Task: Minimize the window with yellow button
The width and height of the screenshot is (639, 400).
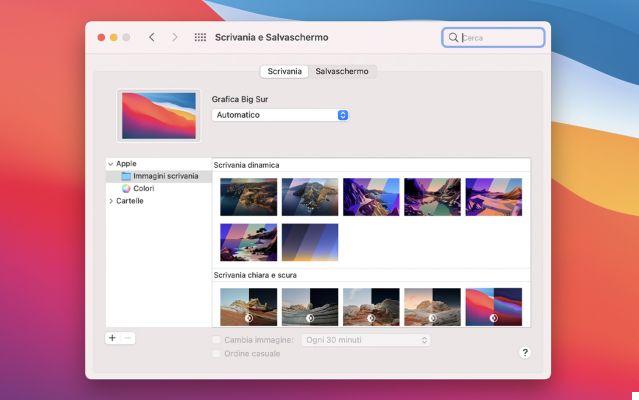Action: (x=114, y=37)
